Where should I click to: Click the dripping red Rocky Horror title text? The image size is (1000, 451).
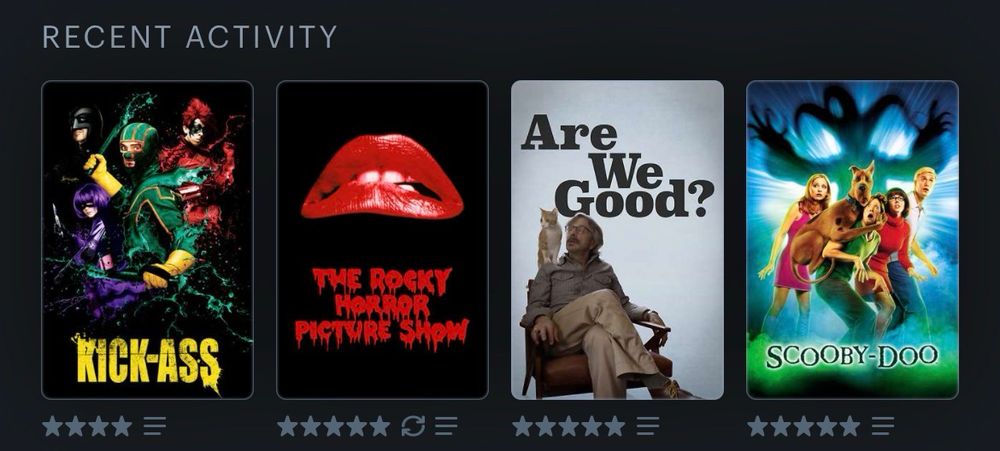tap(381, 308)
